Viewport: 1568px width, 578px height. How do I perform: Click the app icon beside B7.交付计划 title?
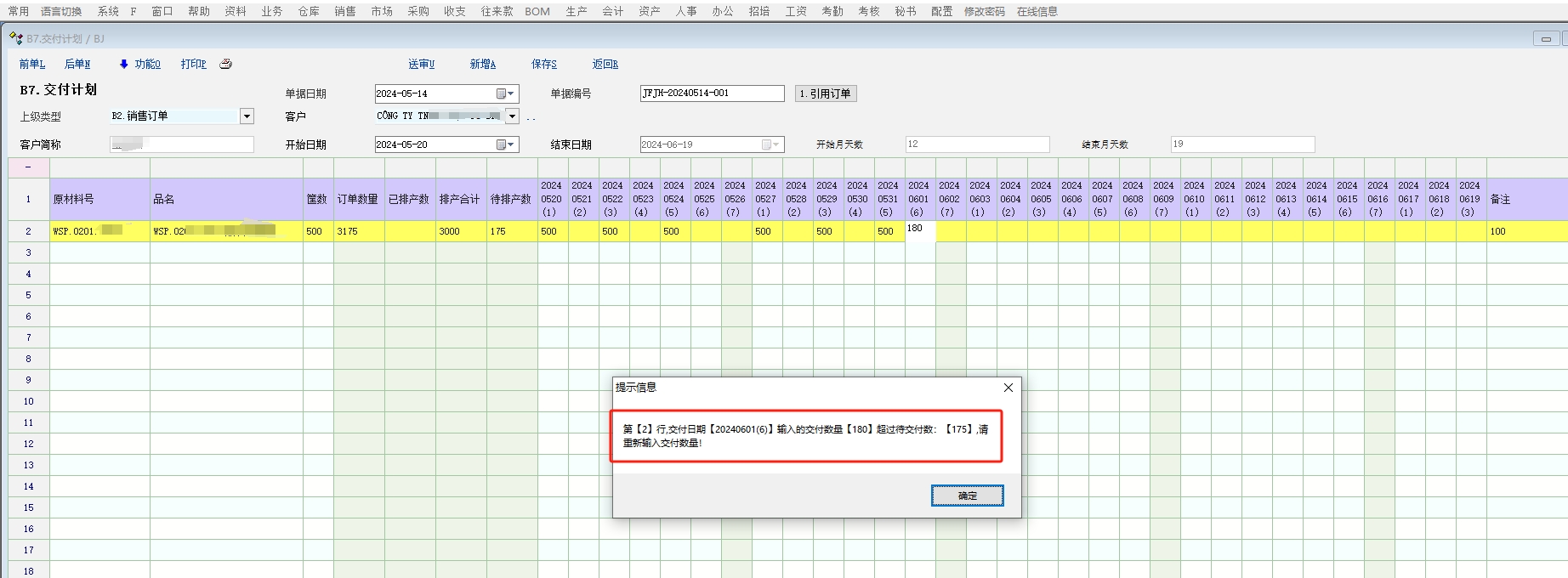[15, 38]
